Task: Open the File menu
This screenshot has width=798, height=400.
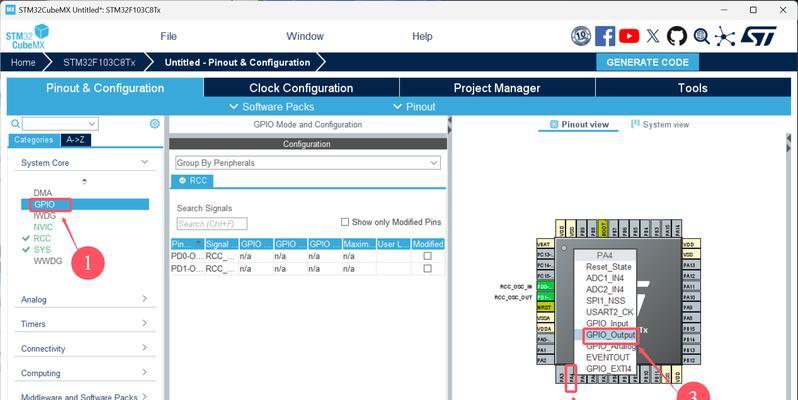Action: pos(168,36)
